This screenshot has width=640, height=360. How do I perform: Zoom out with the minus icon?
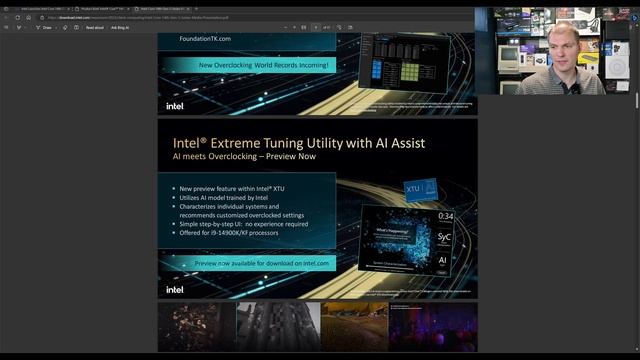[x=285, y=28]
